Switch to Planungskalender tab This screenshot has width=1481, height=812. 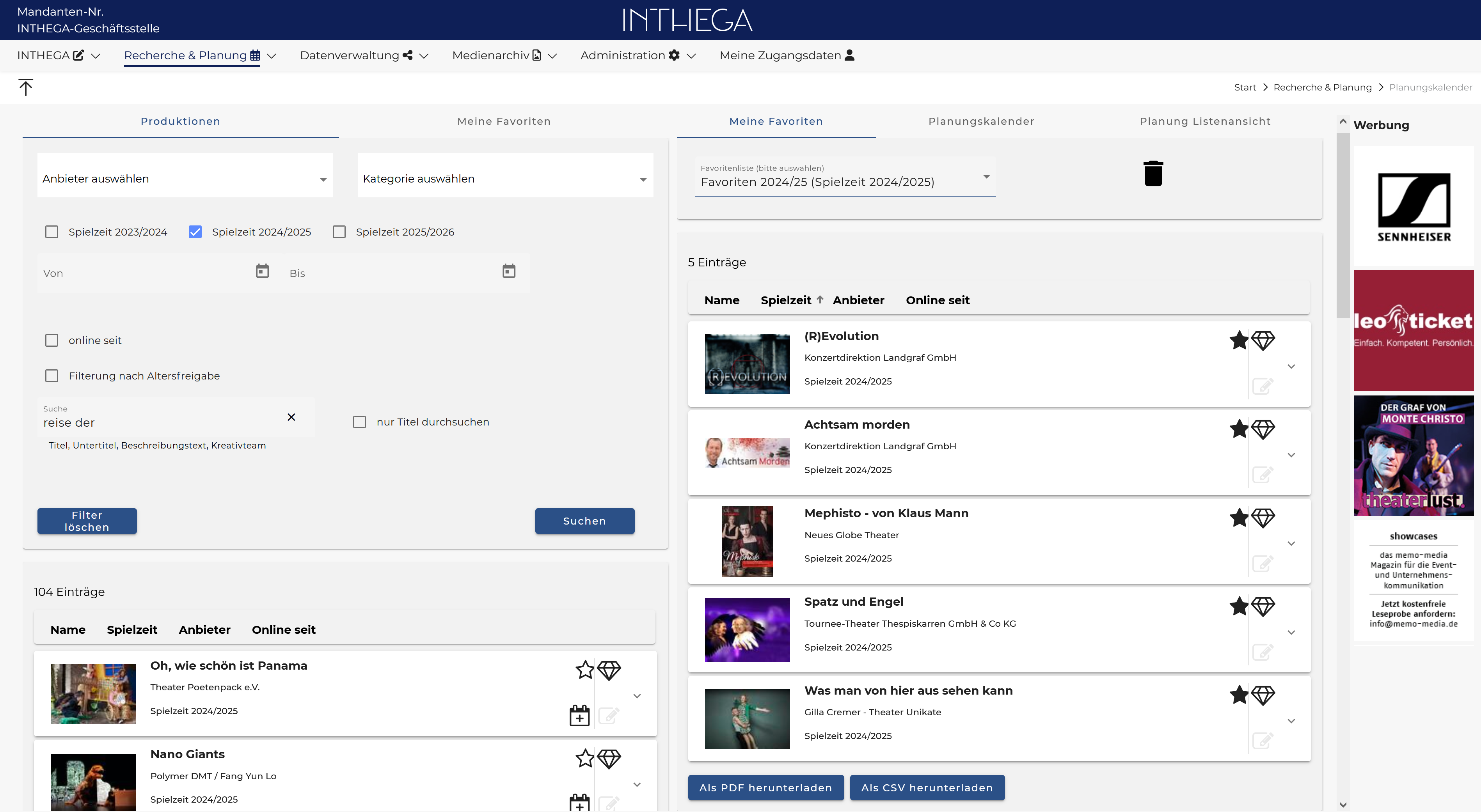pos(981,121)
